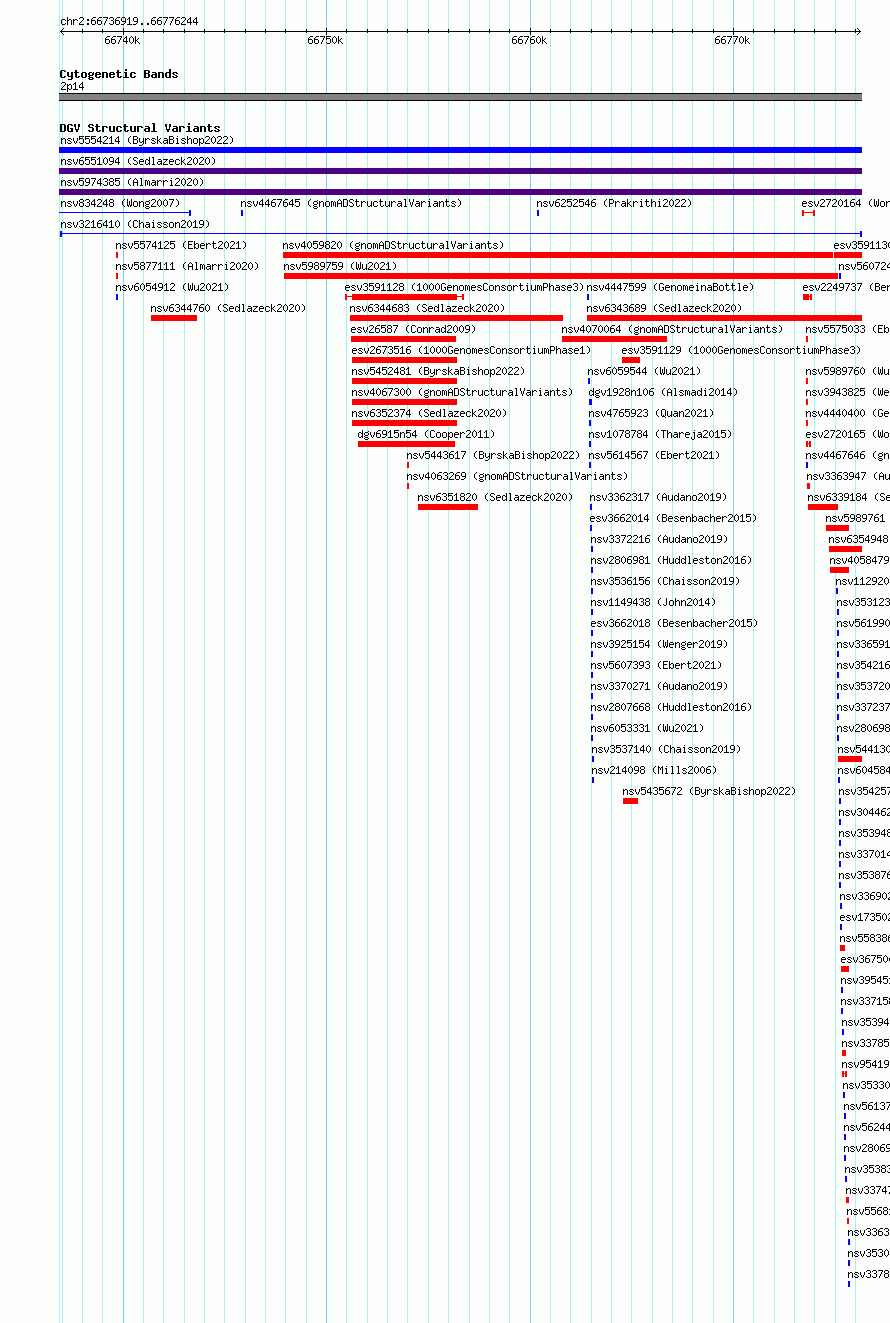Click red bar under nsv6351820 label
The height and width of the screenshot is (1323, 890).
coord(448,507)
